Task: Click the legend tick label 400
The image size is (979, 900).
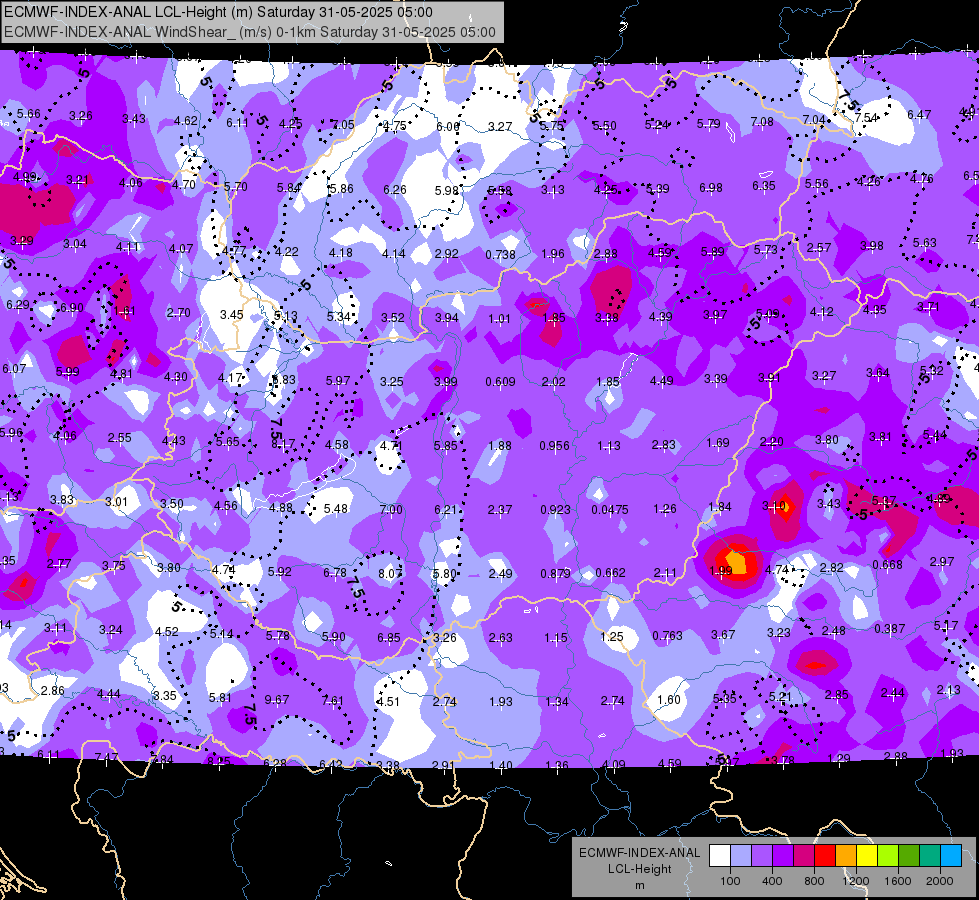Action: (x=772, y=881)
